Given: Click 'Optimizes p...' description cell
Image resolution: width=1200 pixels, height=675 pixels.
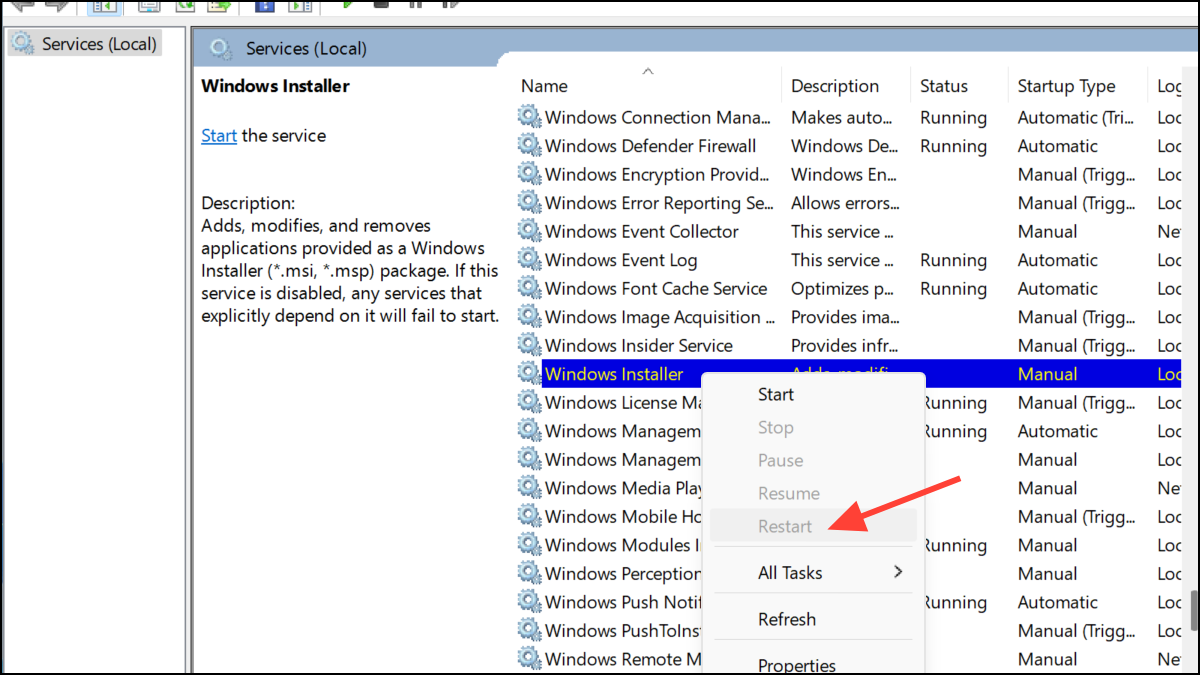Looking at the screenshot, I should (843, 288).
